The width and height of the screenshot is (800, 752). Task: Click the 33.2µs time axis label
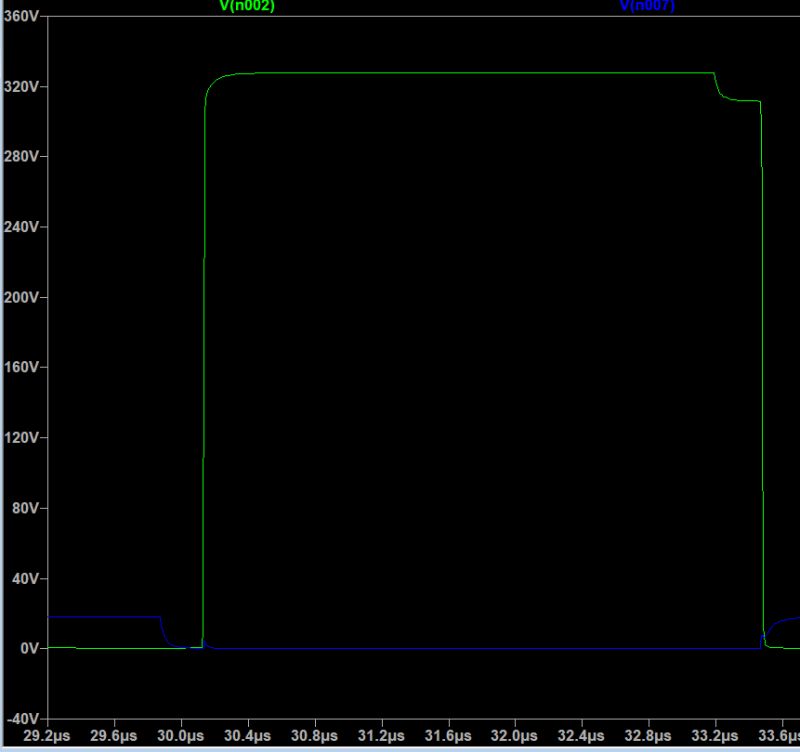(715, 736)
